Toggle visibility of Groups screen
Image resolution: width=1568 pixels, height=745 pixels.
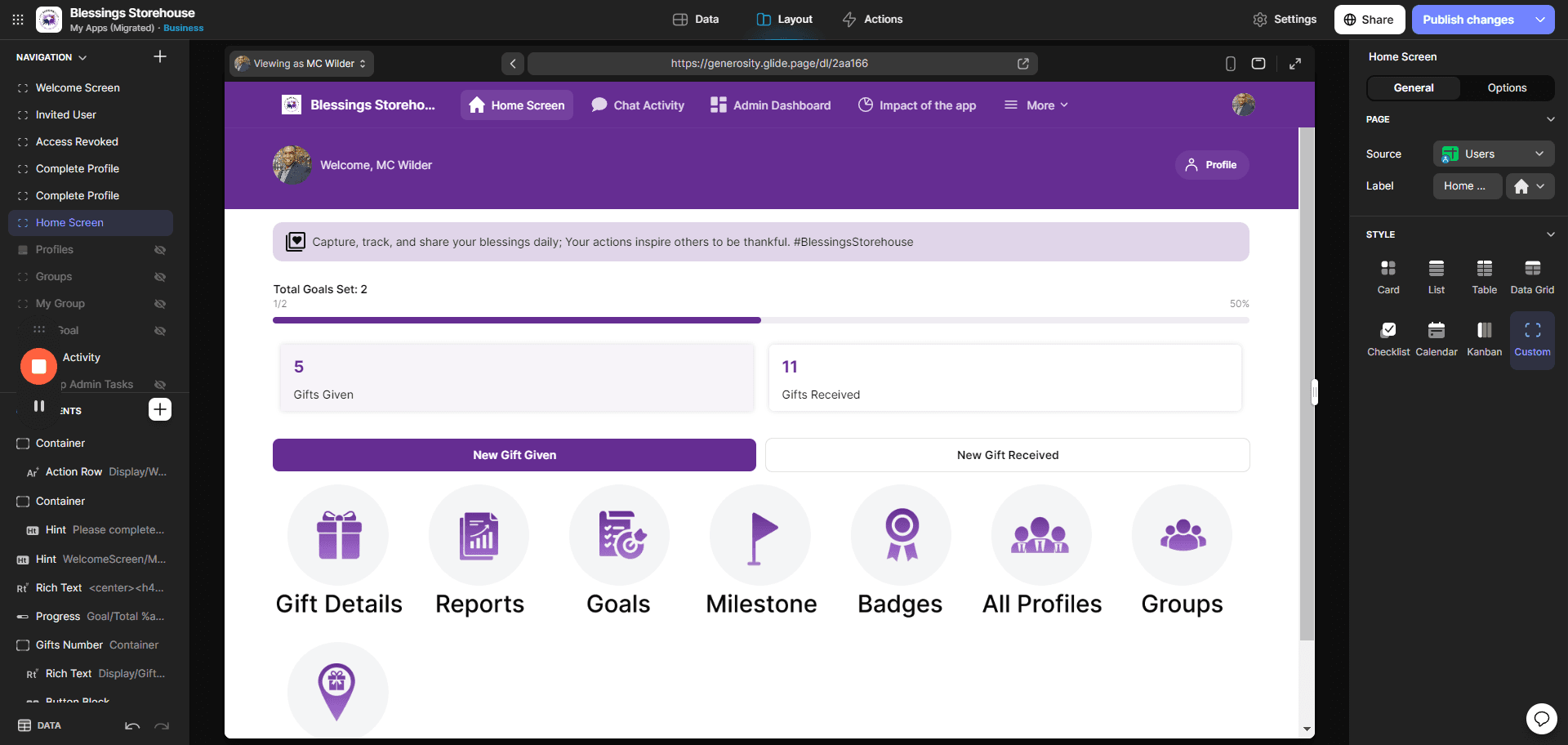click(160, 277)
